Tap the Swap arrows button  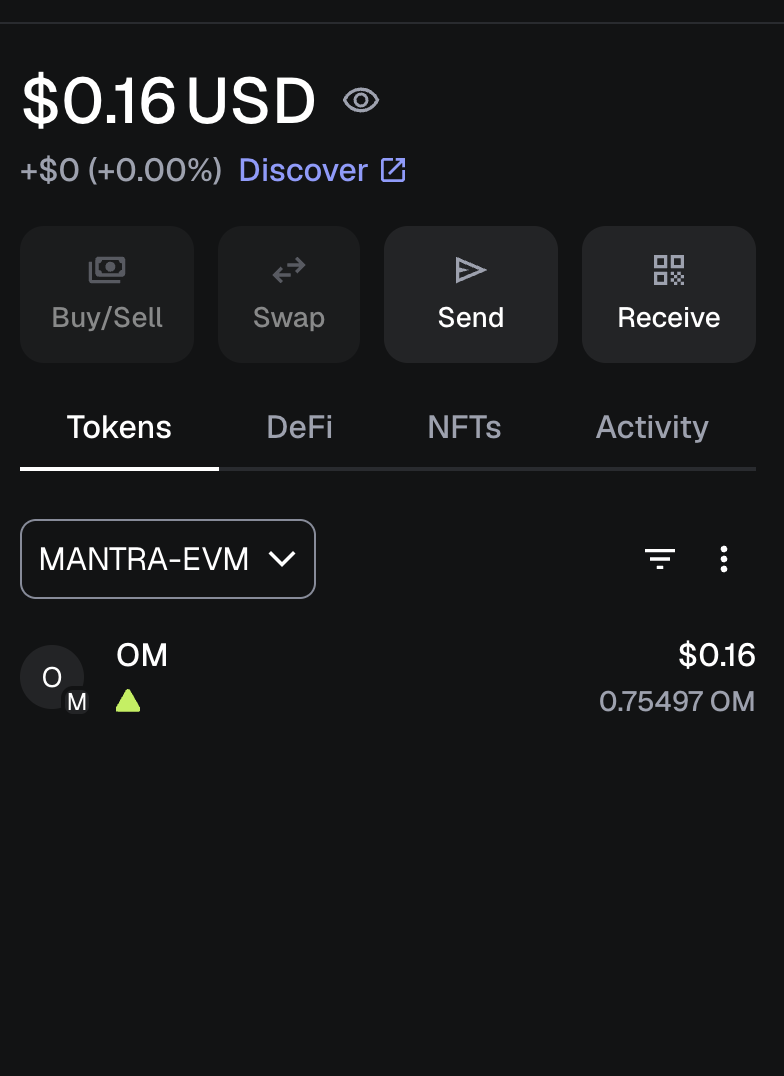289,294
